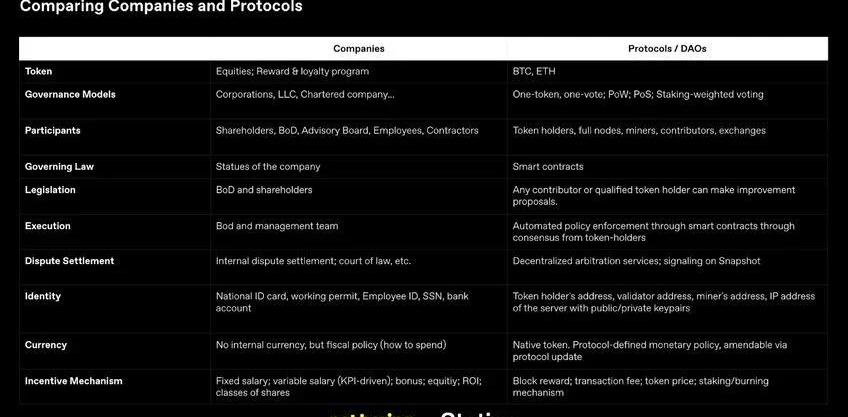Select the 'Companies' column header

point(358,48)
